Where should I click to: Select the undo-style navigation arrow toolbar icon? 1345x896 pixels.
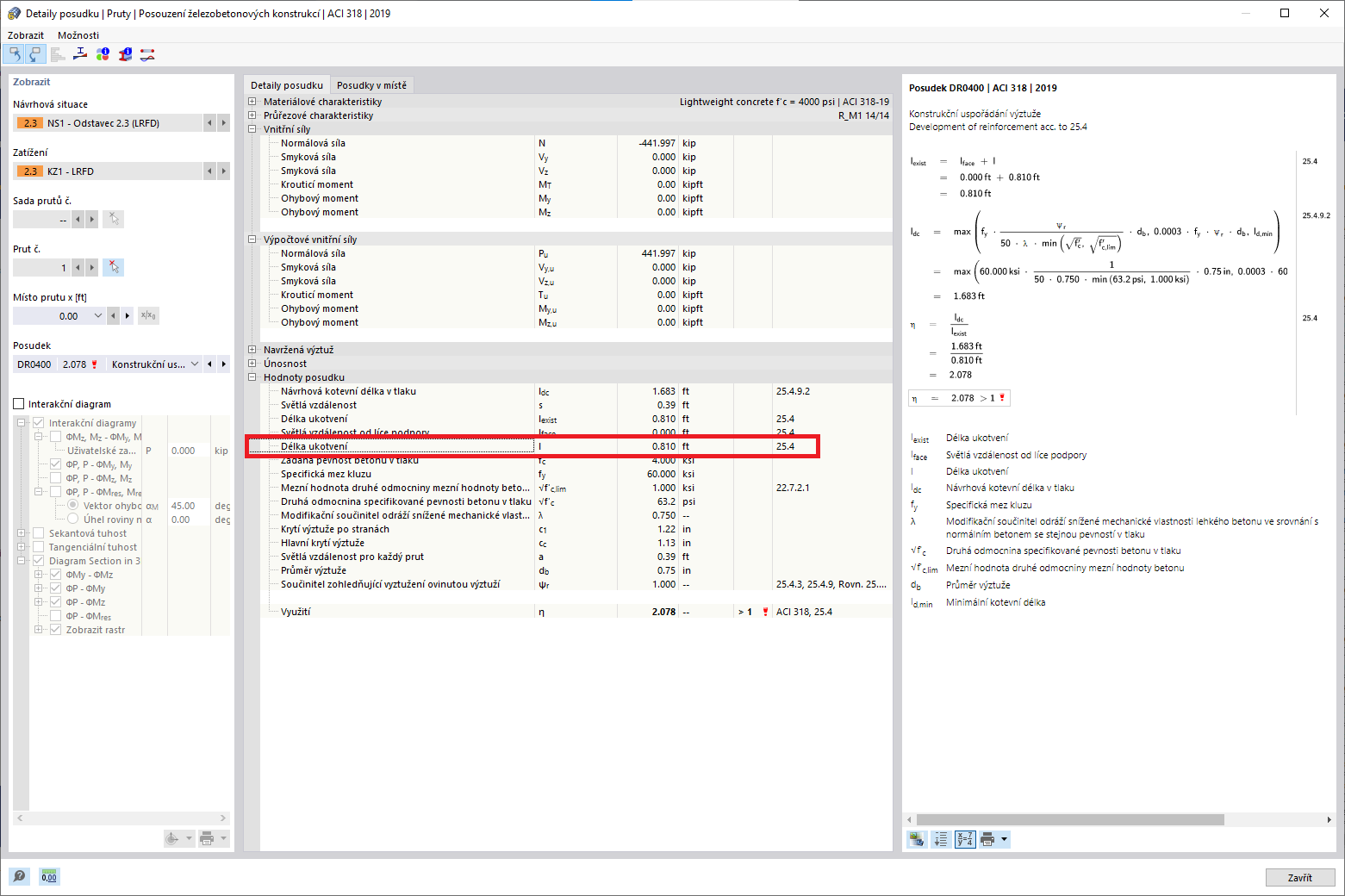[15, 53]
